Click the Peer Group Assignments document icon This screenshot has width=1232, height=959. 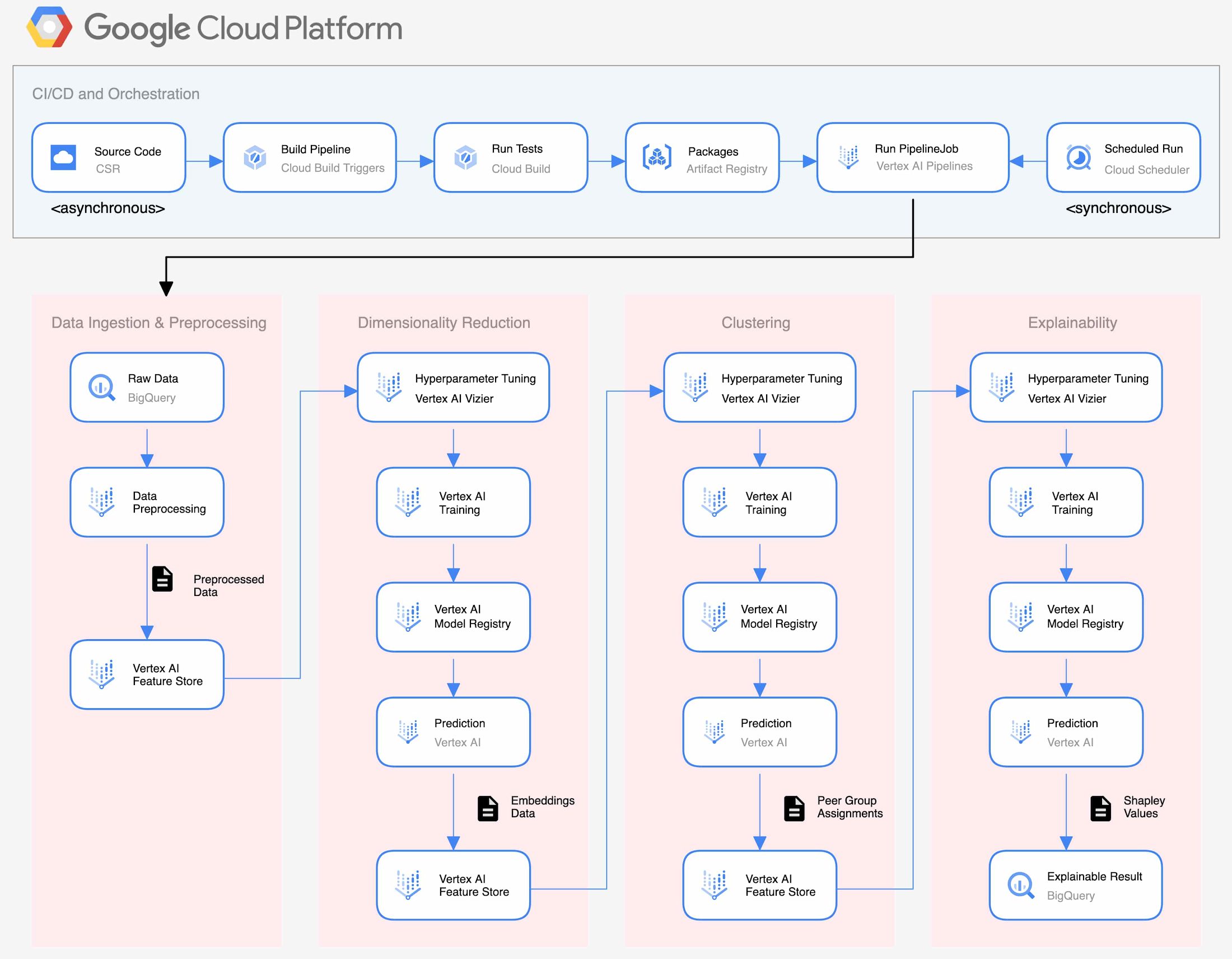[x=794, y=808]
